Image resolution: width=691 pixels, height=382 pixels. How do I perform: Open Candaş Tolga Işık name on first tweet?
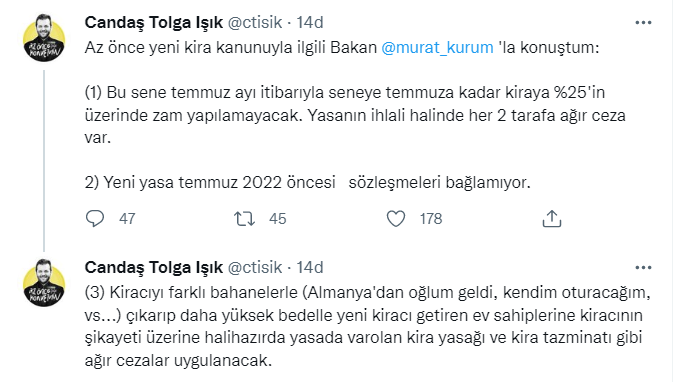154,22
